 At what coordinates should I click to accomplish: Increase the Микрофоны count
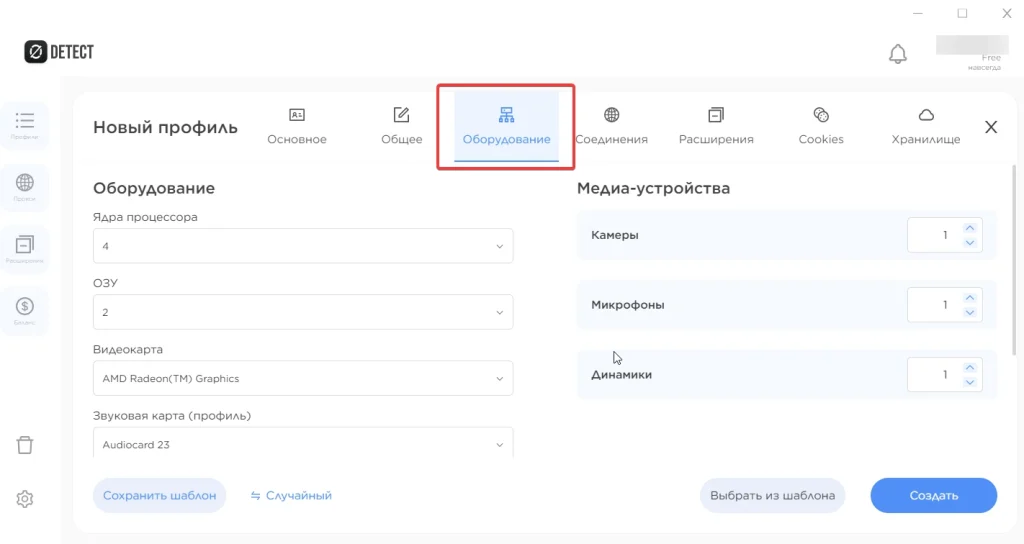(x=970, y=298)
